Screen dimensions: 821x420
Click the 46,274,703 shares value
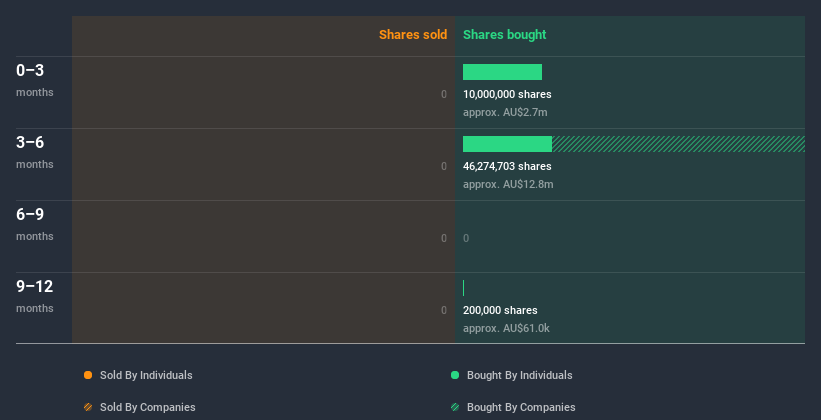(507, 167)
